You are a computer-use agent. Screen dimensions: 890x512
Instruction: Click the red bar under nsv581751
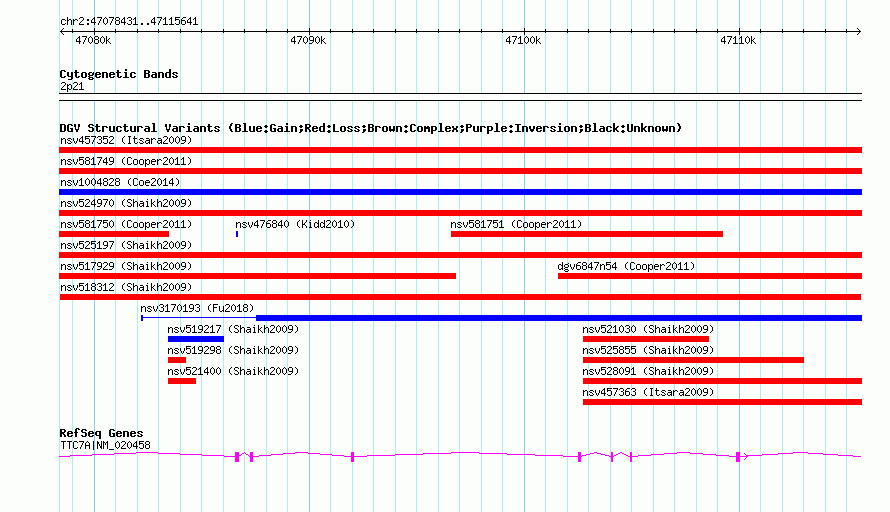click(587, 234)
